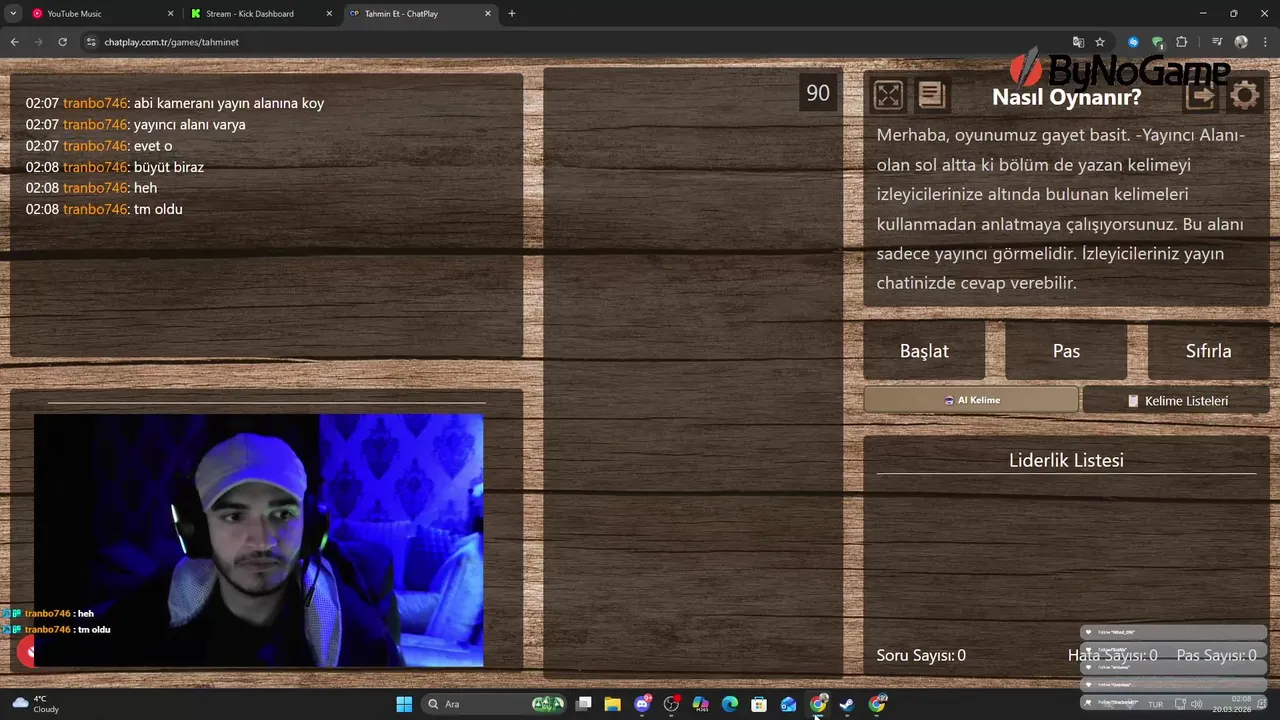The height and width of the screenshot is (720, 1280).
Task: Open Steam from the taskbar
Action: (x=847, y=704)
